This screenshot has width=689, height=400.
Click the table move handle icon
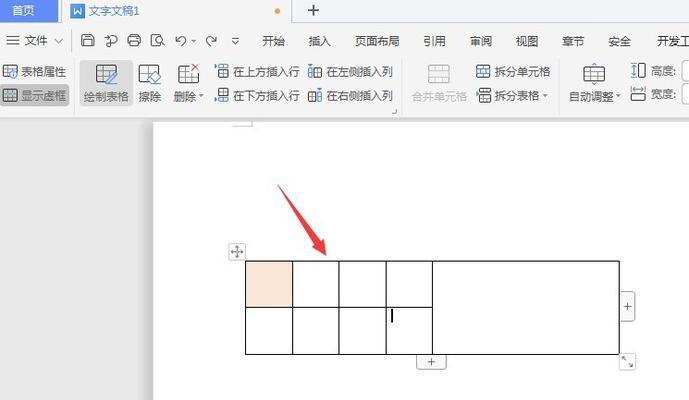pyautogui.click(x=237, y=252)
